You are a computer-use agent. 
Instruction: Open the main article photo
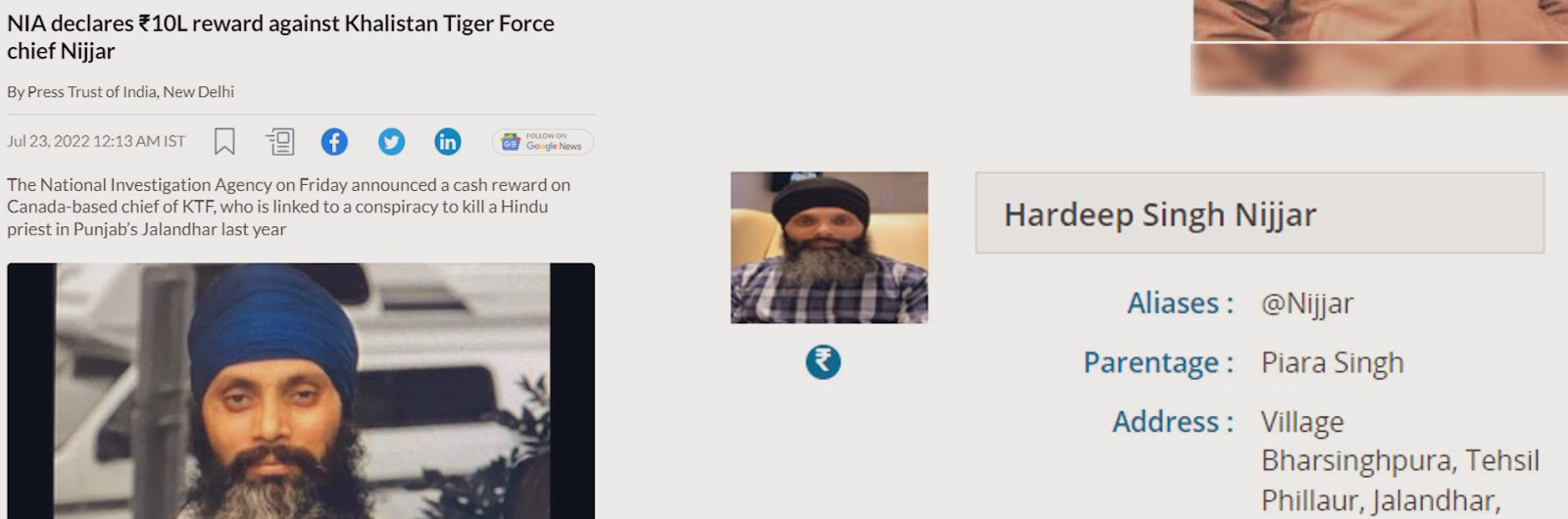(301, 391)
